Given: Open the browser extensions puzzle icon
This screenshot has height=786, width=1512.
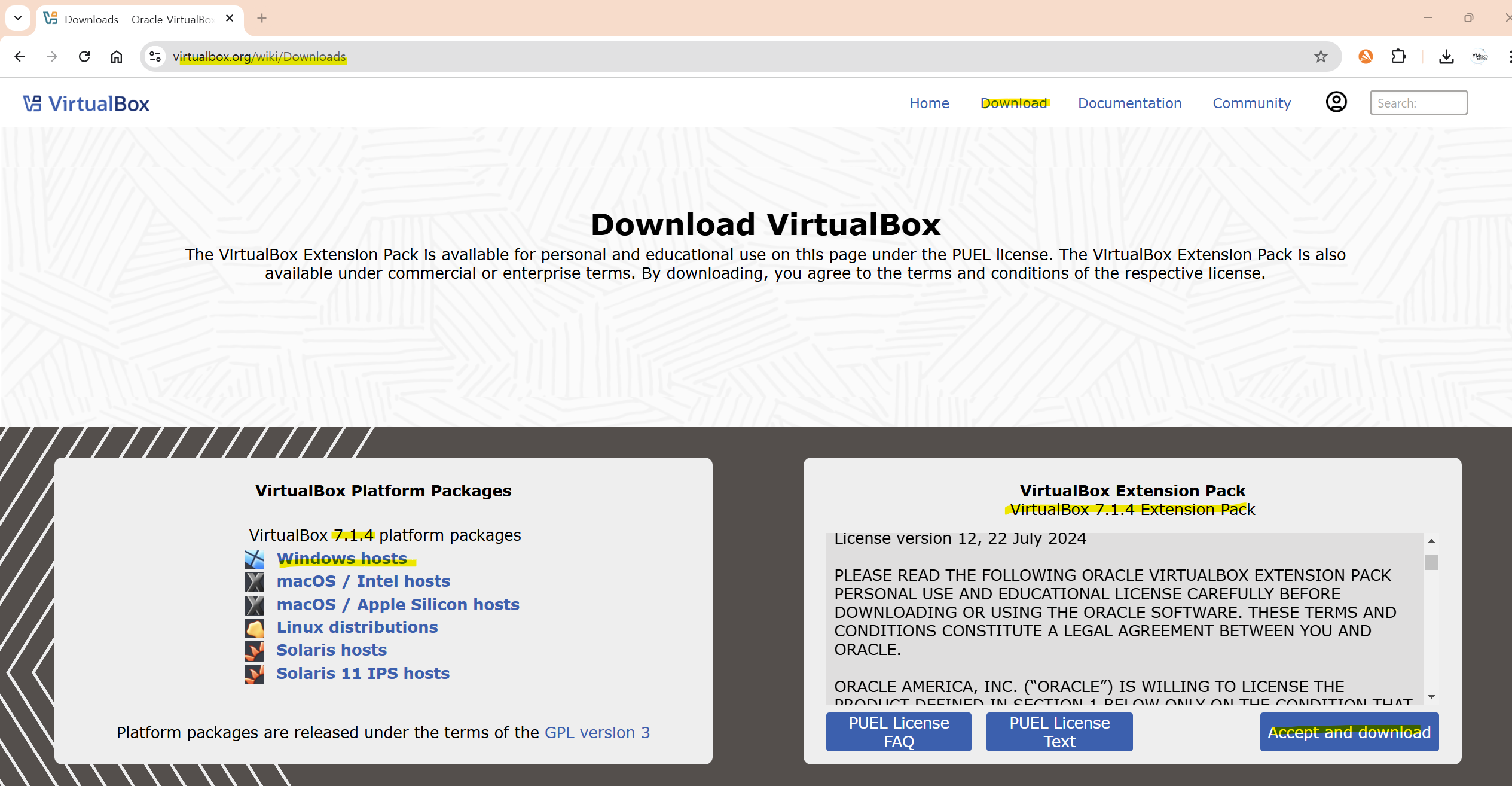Looking at the screenshot, I should pyautogui.click(x=1398, y=57).
